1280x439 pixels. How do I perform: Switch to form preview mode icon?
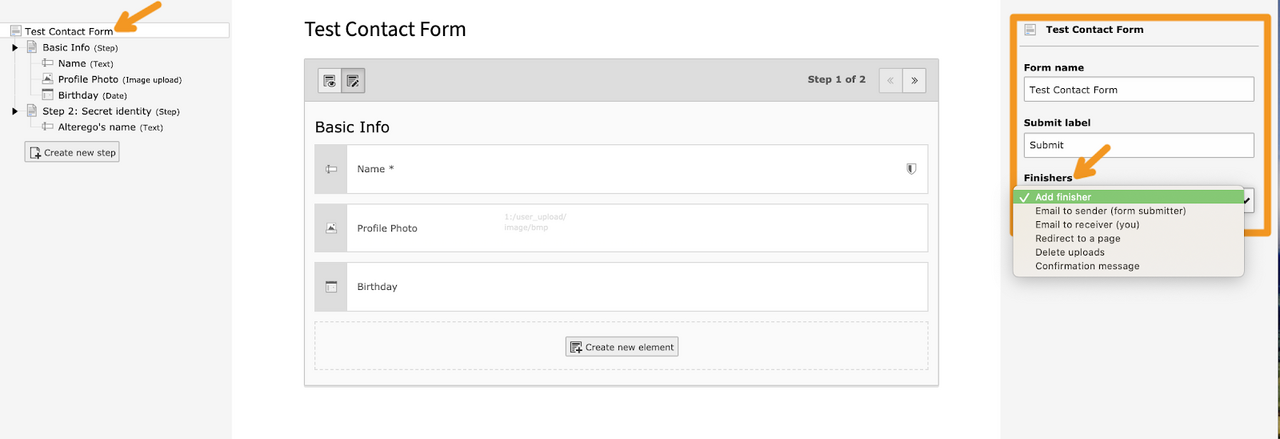329,81
